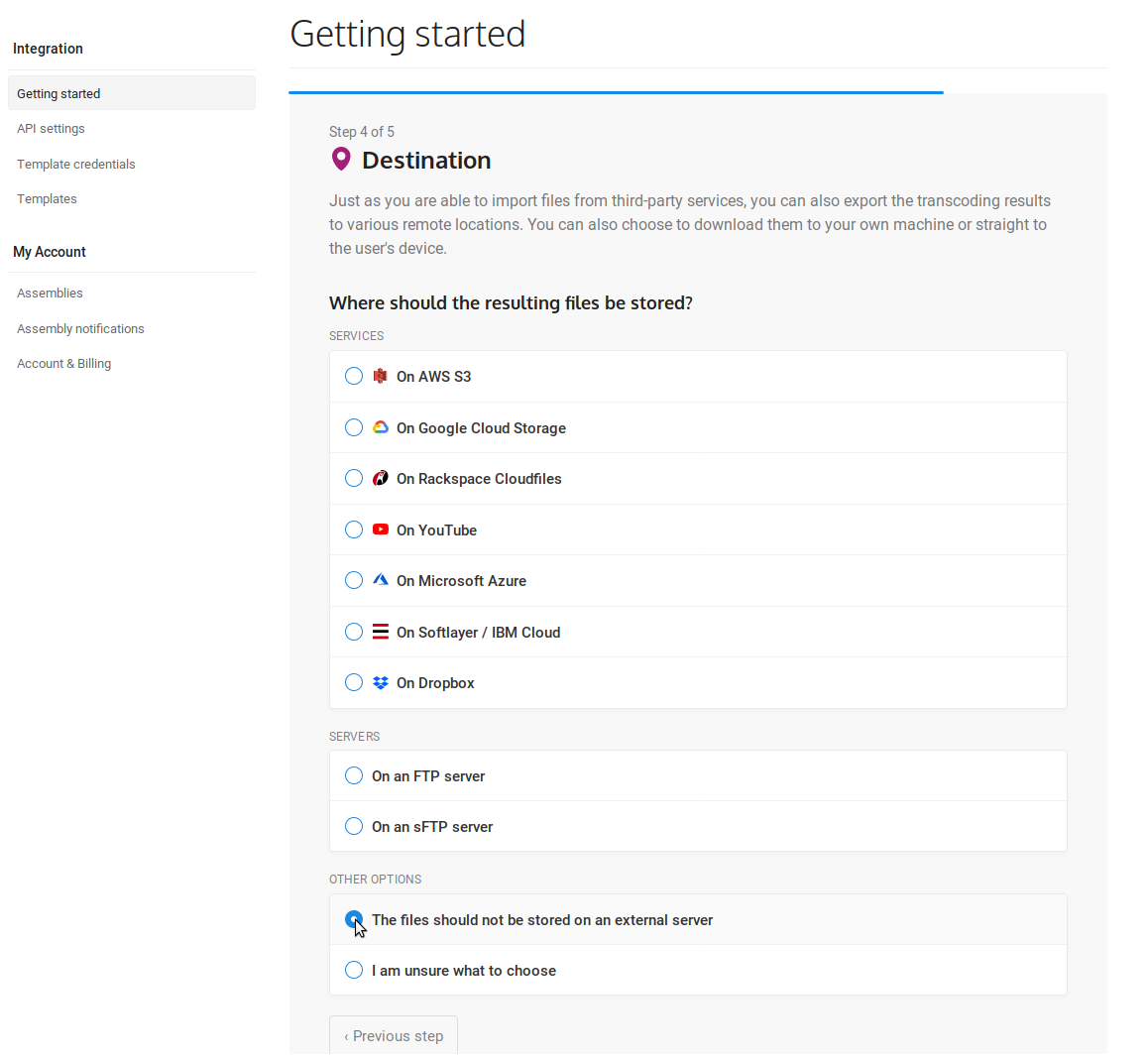View Assembly notifications page

[80, 329]
